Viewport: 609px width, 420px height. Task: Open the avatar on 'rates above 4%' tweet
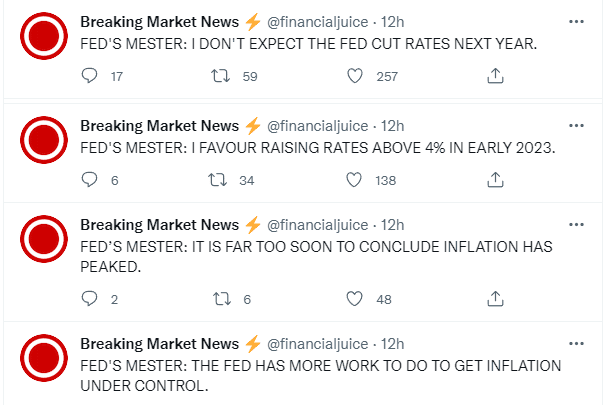(44, 140)
